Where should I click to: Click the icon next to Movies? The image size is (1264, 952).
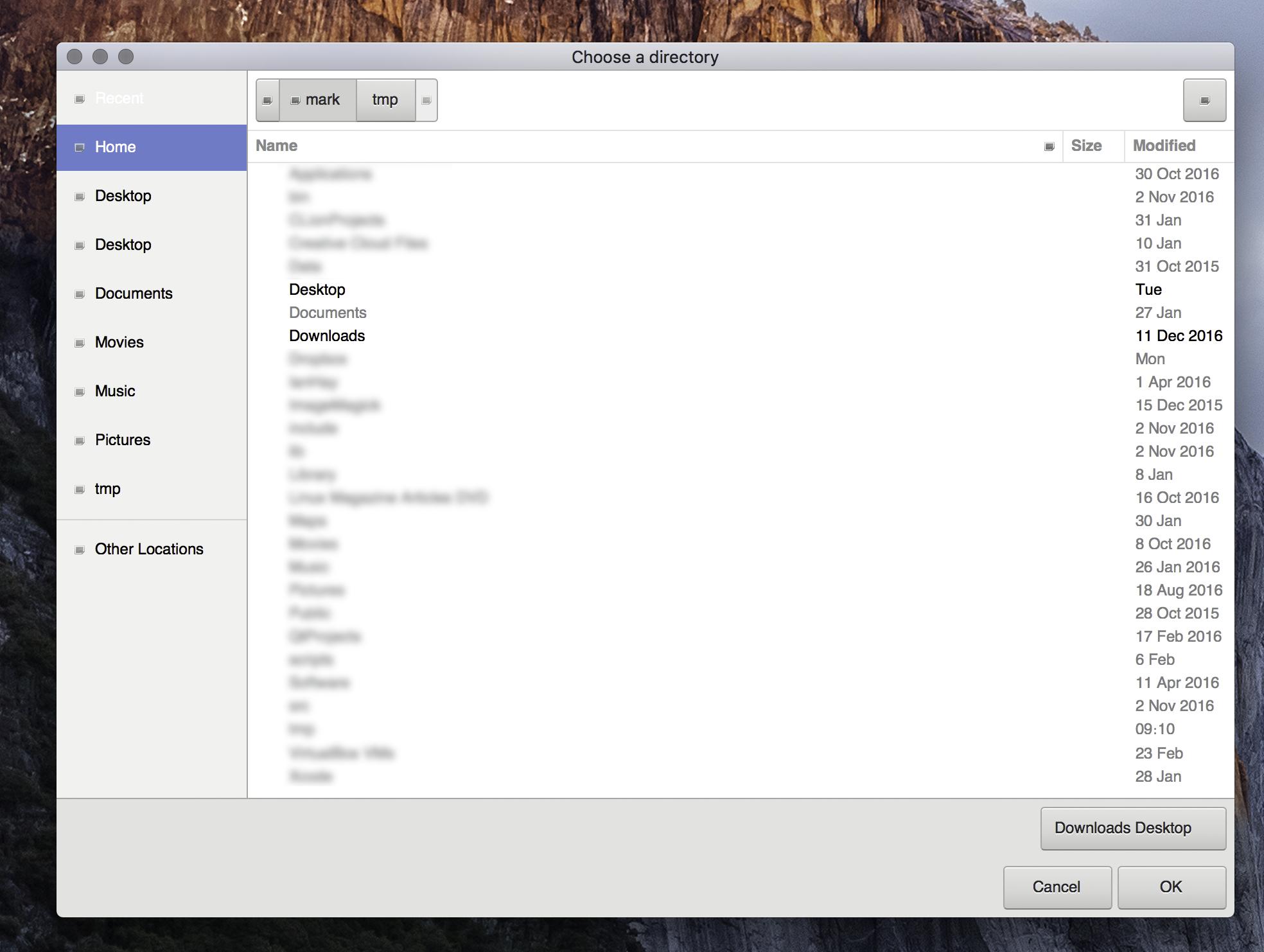(x=80, y=343)
